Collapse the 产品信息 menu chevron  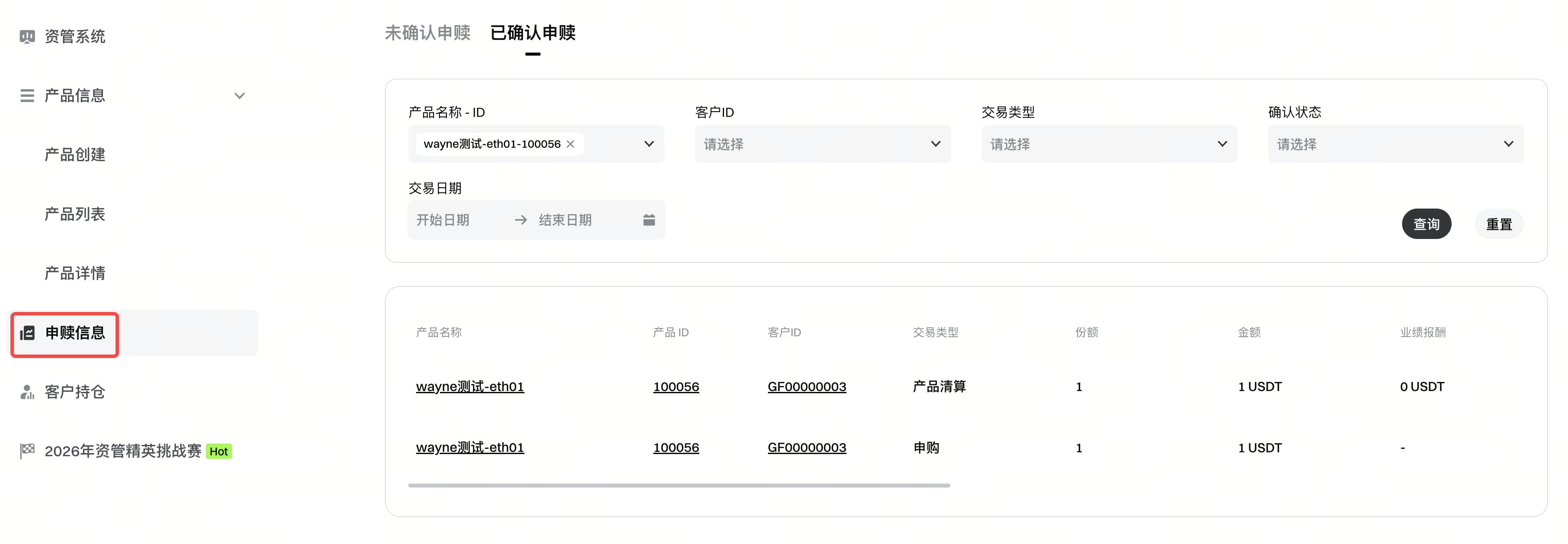point(239,96)
